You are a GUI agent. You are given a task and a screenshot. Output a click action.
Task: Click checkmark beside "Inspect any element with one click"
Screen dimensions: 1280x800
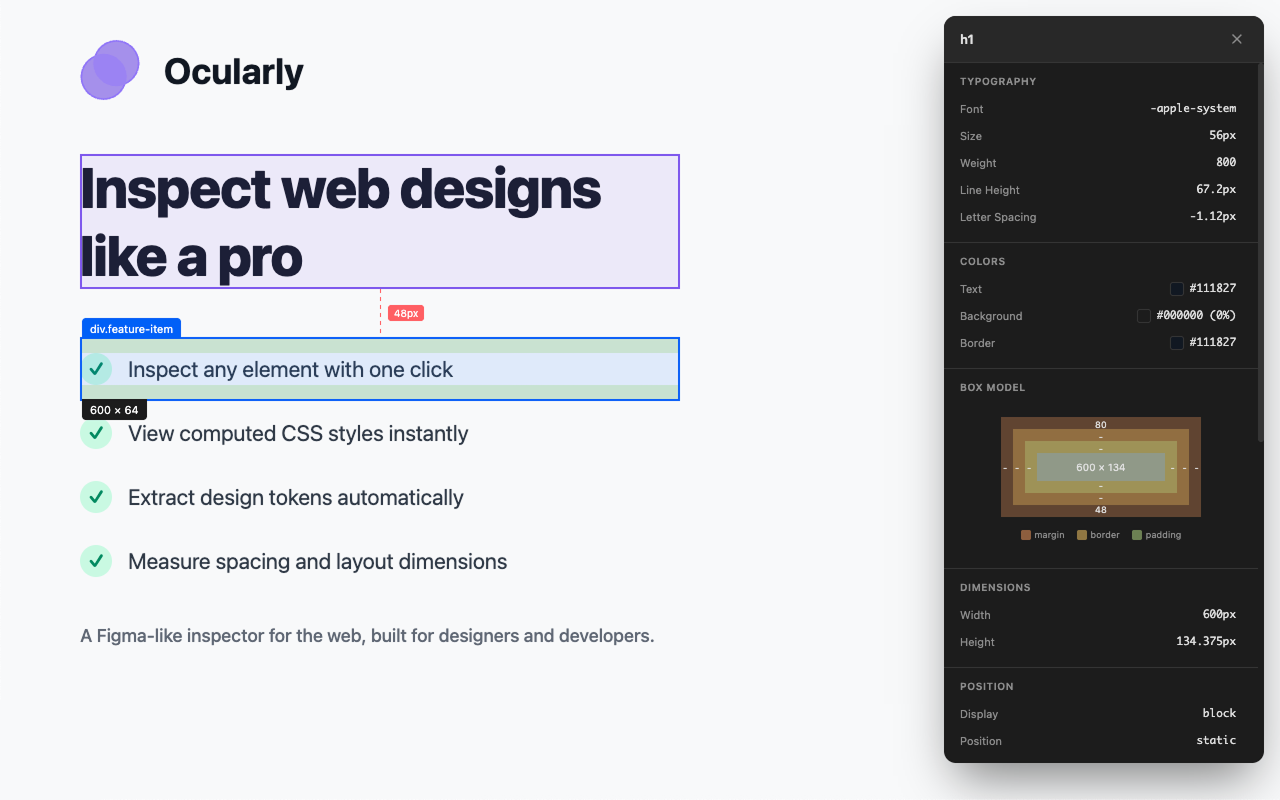point(96,369)
